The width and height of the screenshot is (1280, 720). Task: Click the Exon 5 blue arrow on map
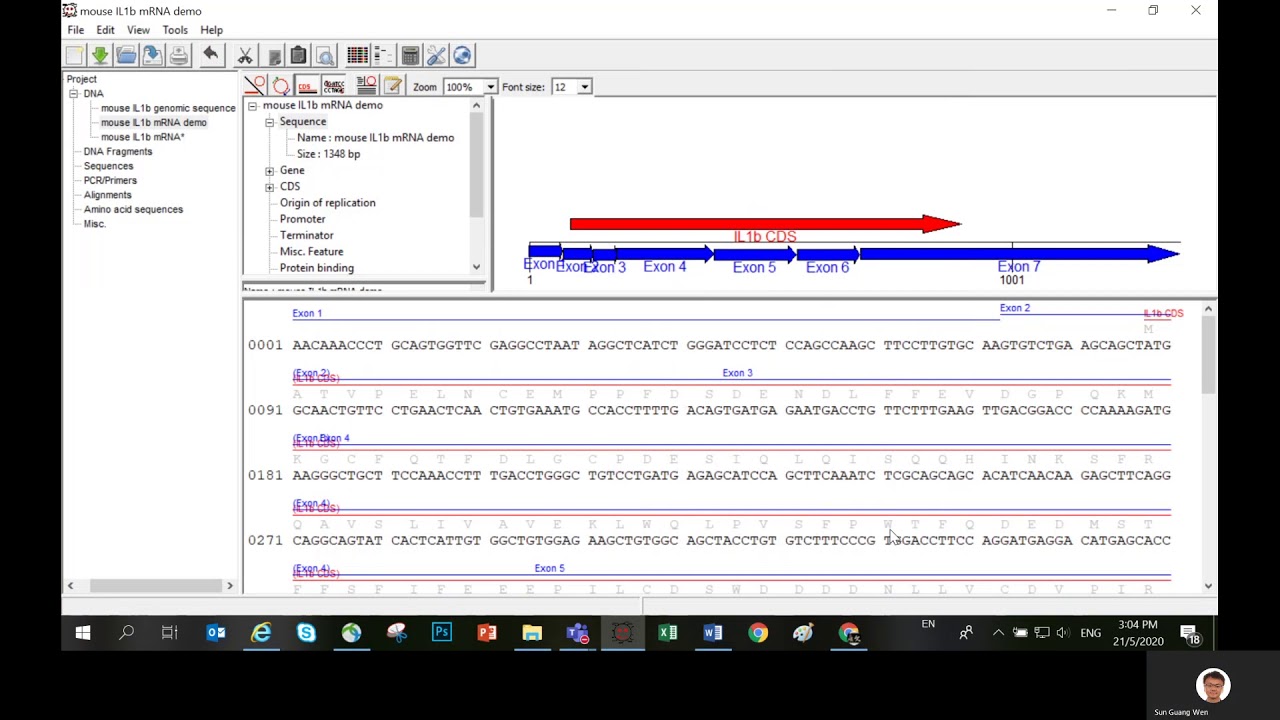point(754,254)
